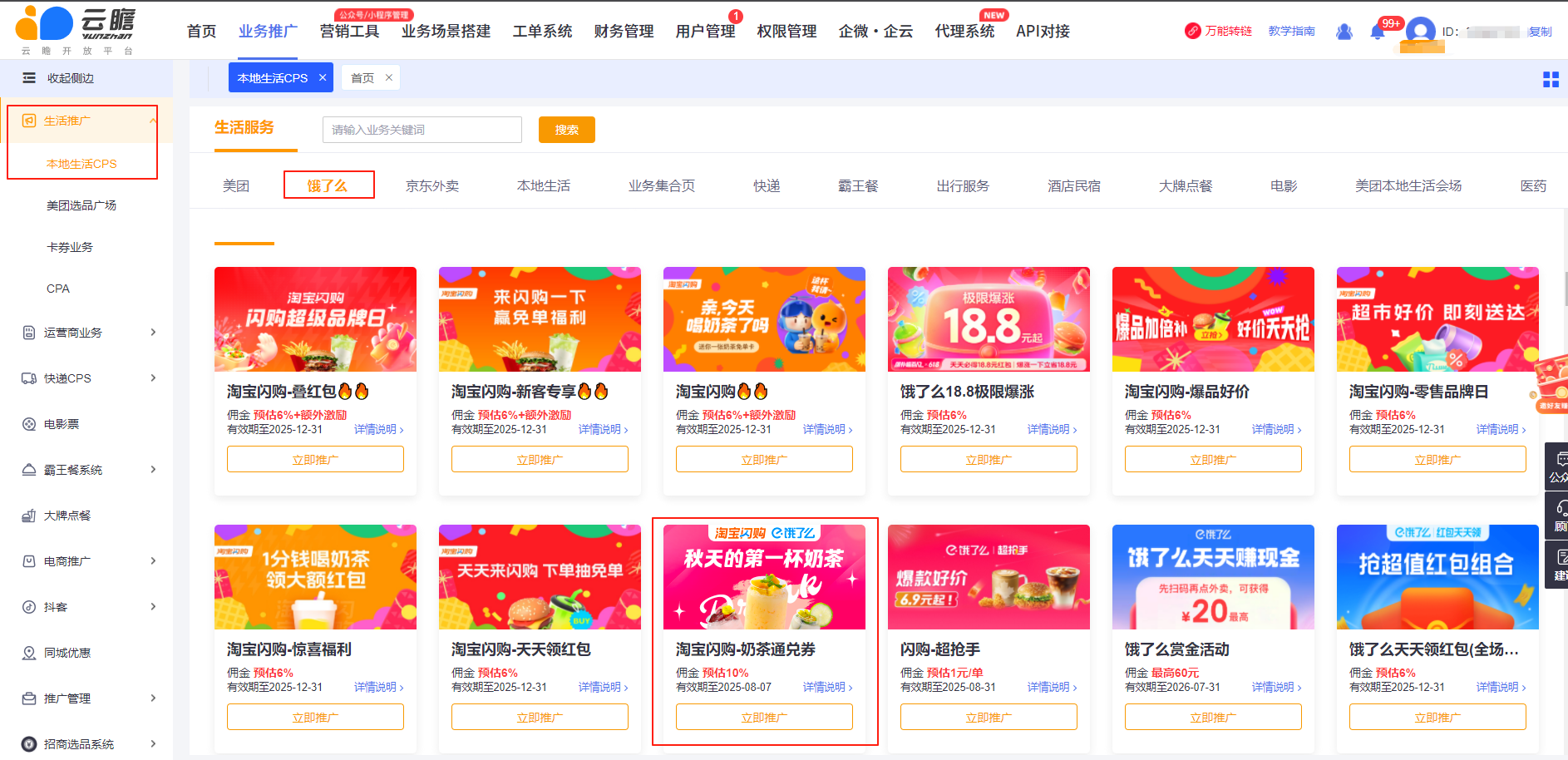
Task: Click 立即推广 for 饿了么赏金活动
Action: point(1213,717)
